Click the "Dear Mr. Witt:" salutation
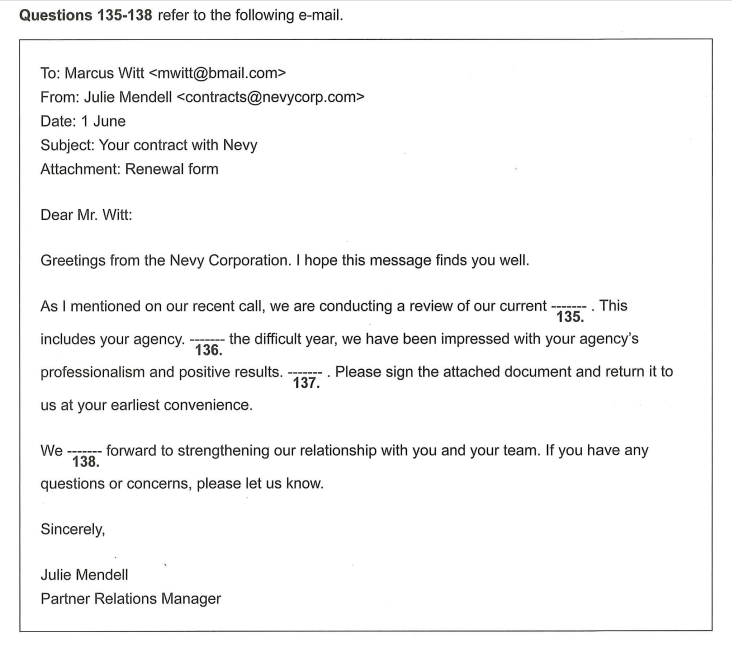The image size is (732, 647). [x=87, y=216]
